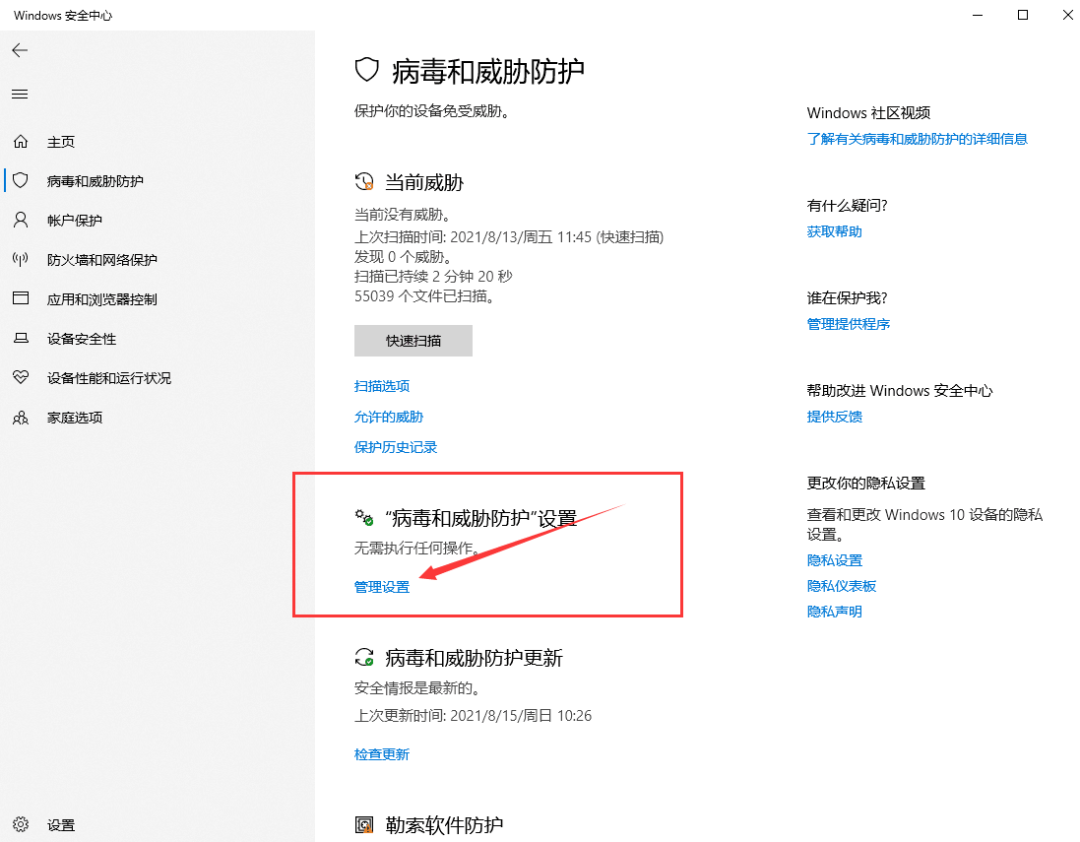
Task: Click 管理提供程序
Action: (848, 323)
